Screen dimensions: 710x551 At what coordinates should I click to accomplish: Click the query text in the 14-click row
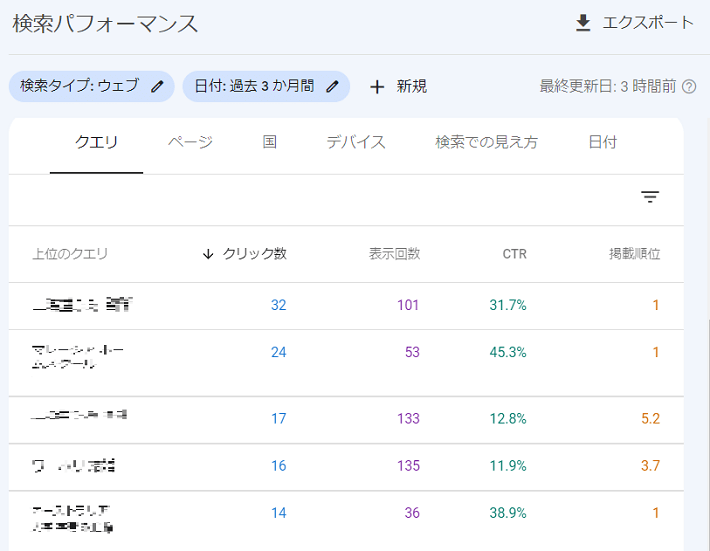(72, 519)
